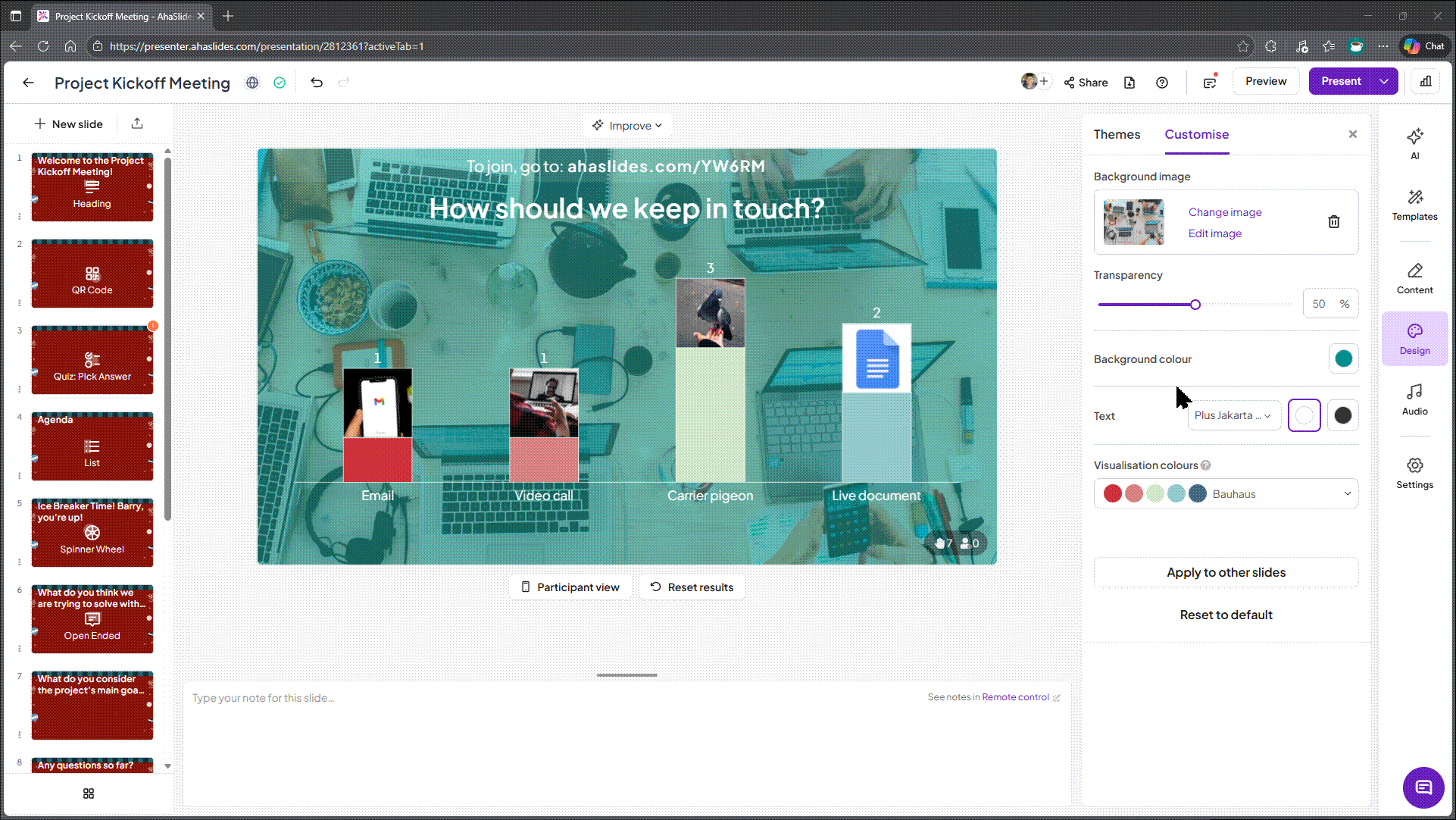The image size is (1456, 820).
Task: Switch to grid view of slides
Action: [89, 793]
